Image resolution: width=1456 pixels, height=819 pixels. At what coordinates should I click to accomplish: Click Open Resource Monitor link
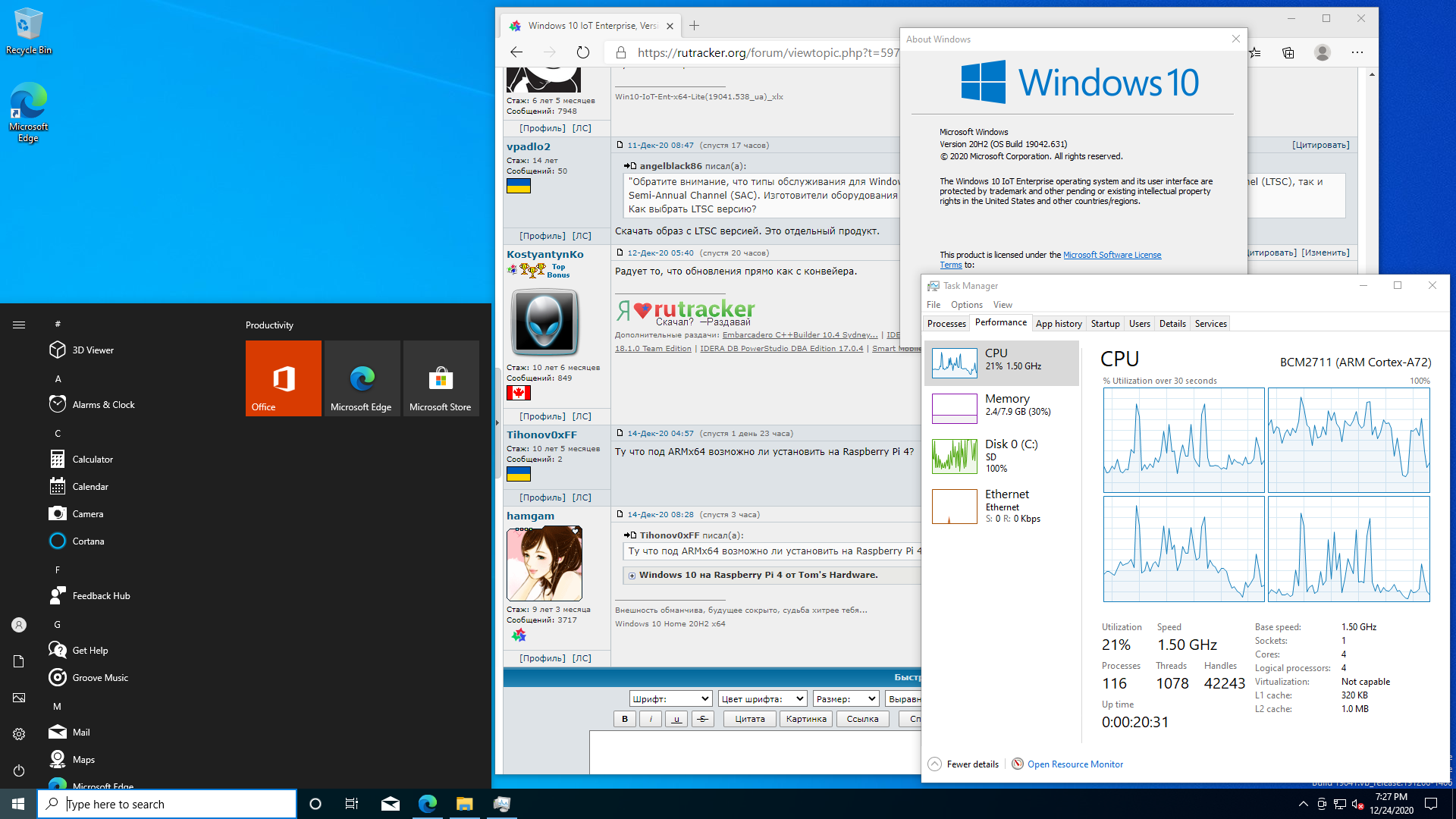pos(1075,764)
